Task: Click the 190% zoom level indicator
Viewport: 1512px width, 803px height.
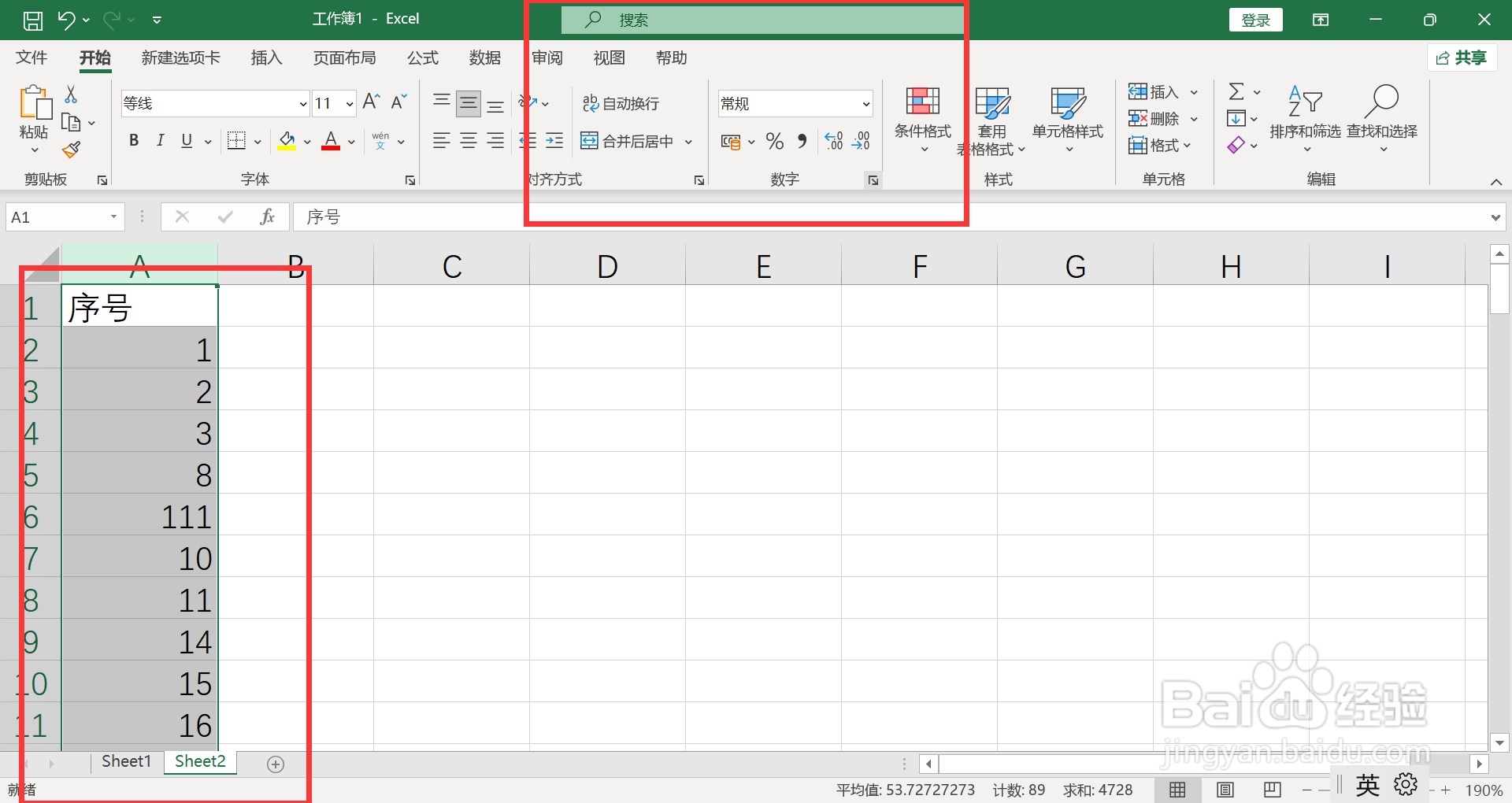Action: [1484, 790]
